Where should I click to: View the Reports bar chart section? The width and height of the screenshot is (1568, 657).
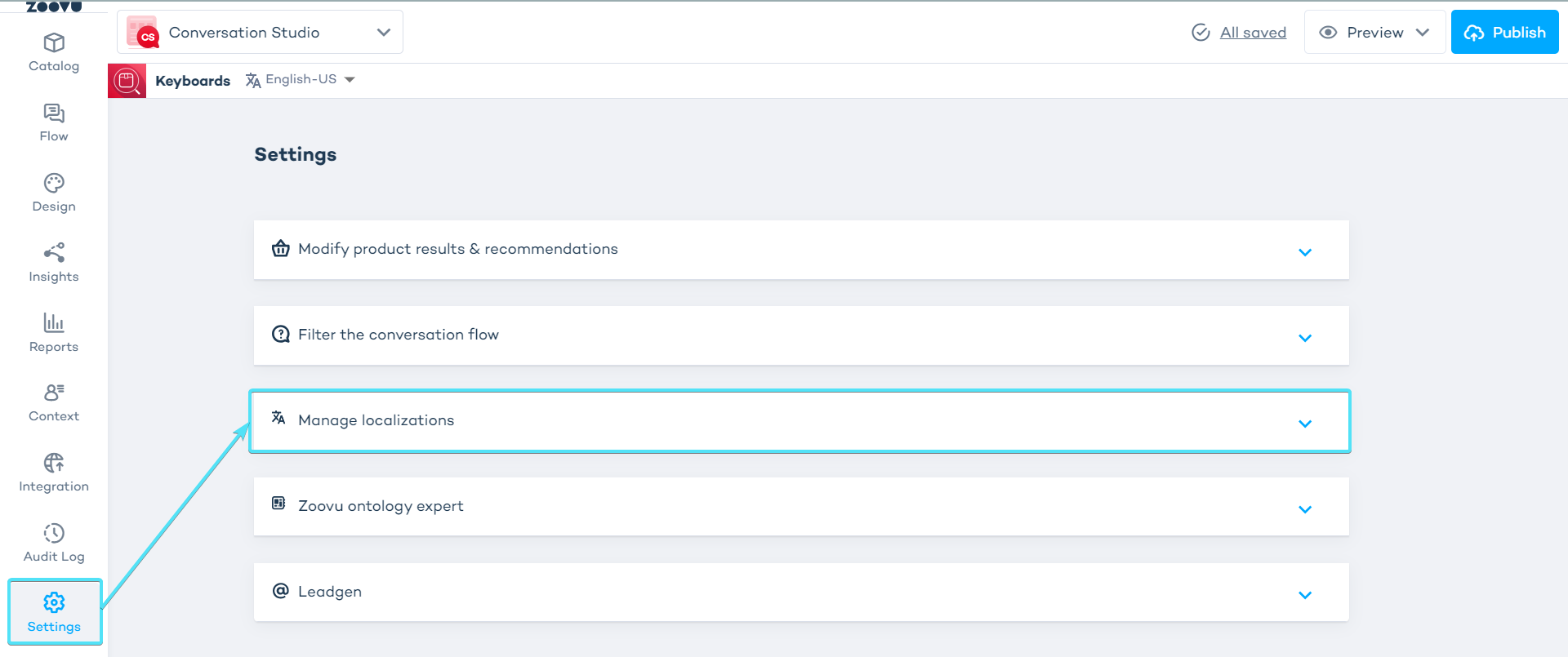point(54,333)
